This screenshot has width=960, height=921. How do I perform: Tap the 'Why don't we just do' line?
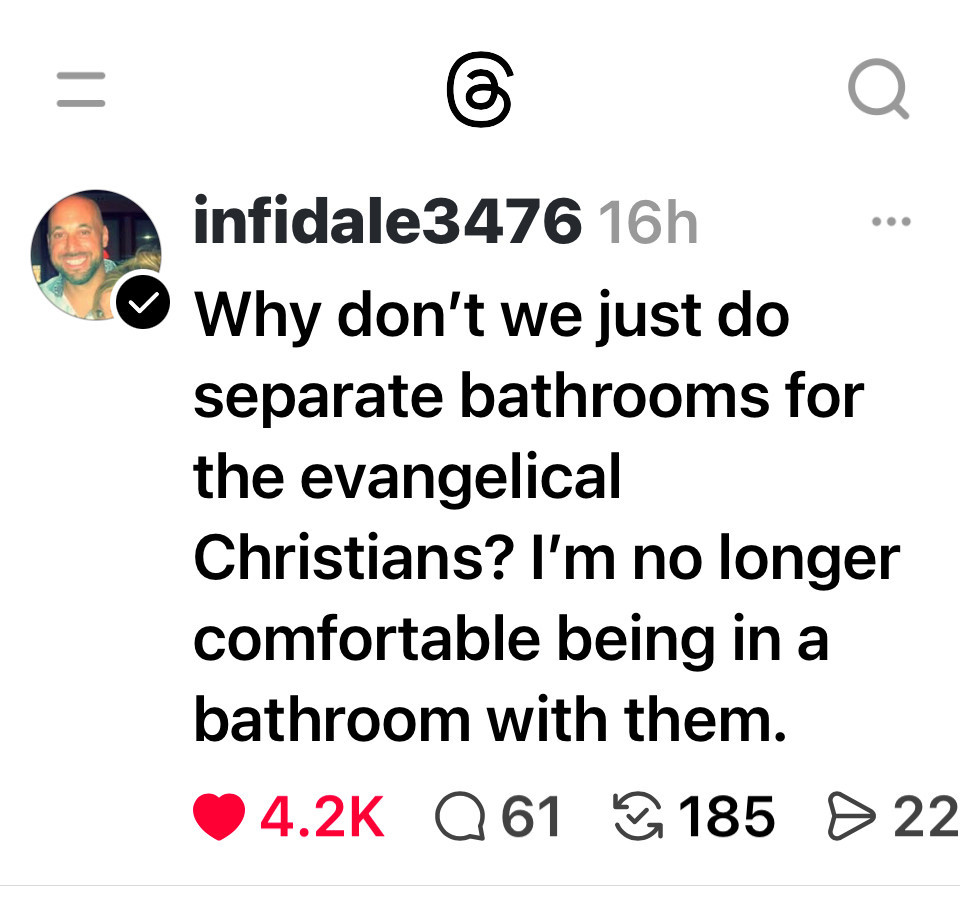coord(492,317)
